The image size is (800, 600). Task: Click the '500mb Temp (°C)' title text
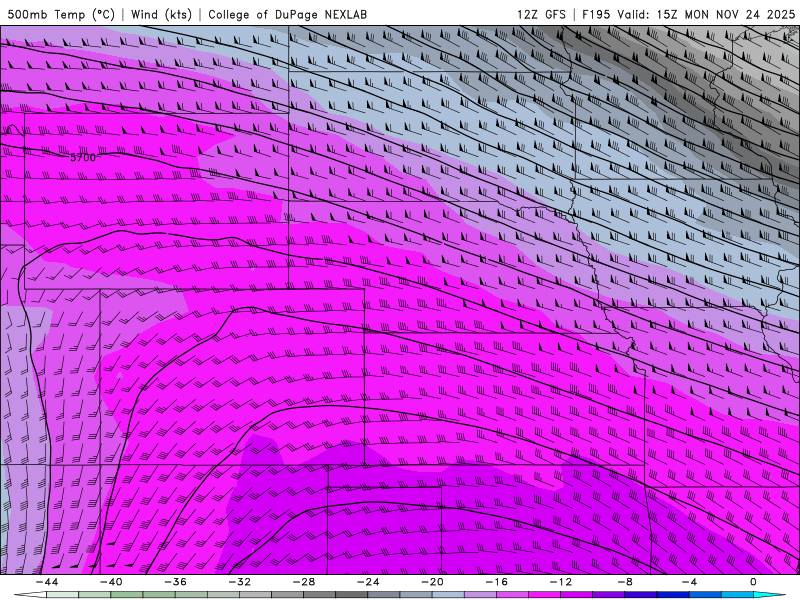[x=61, y=14]
